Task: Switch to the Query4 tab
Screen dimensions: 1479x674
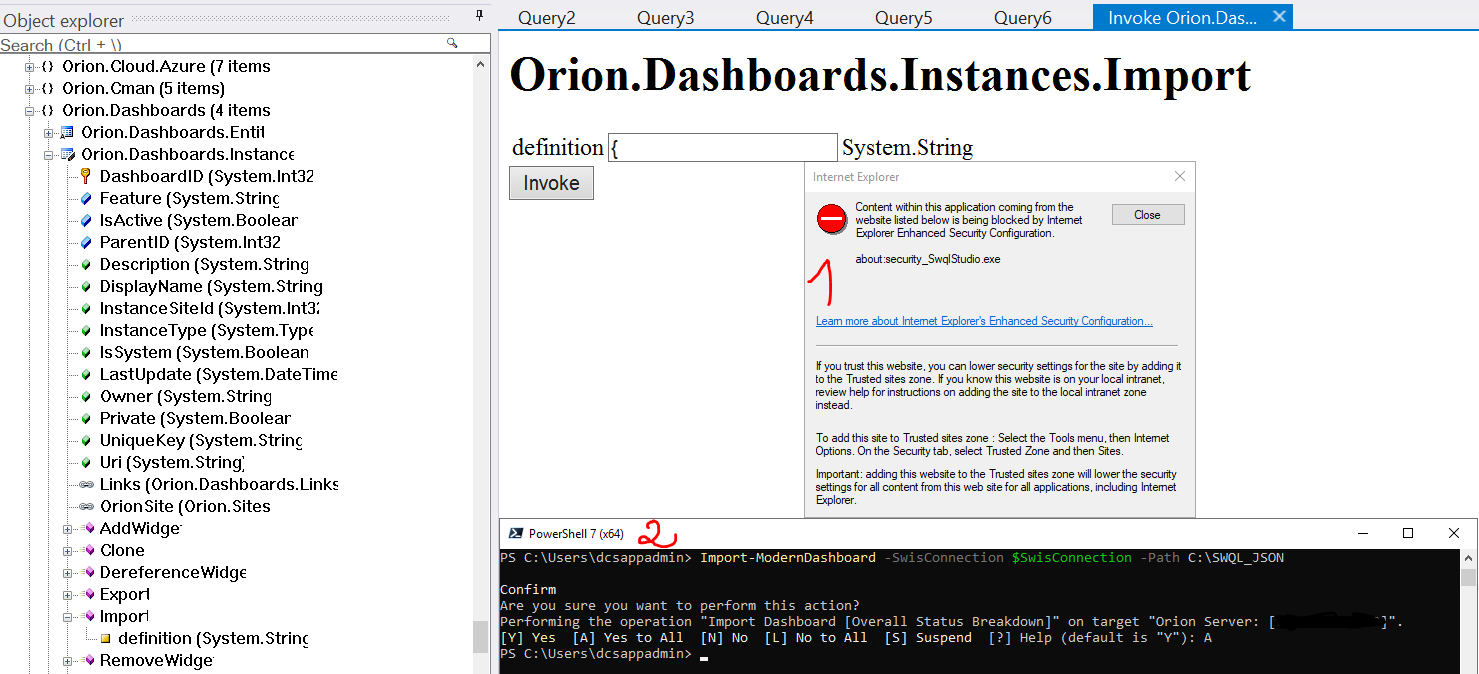Action: click(784, 18)
